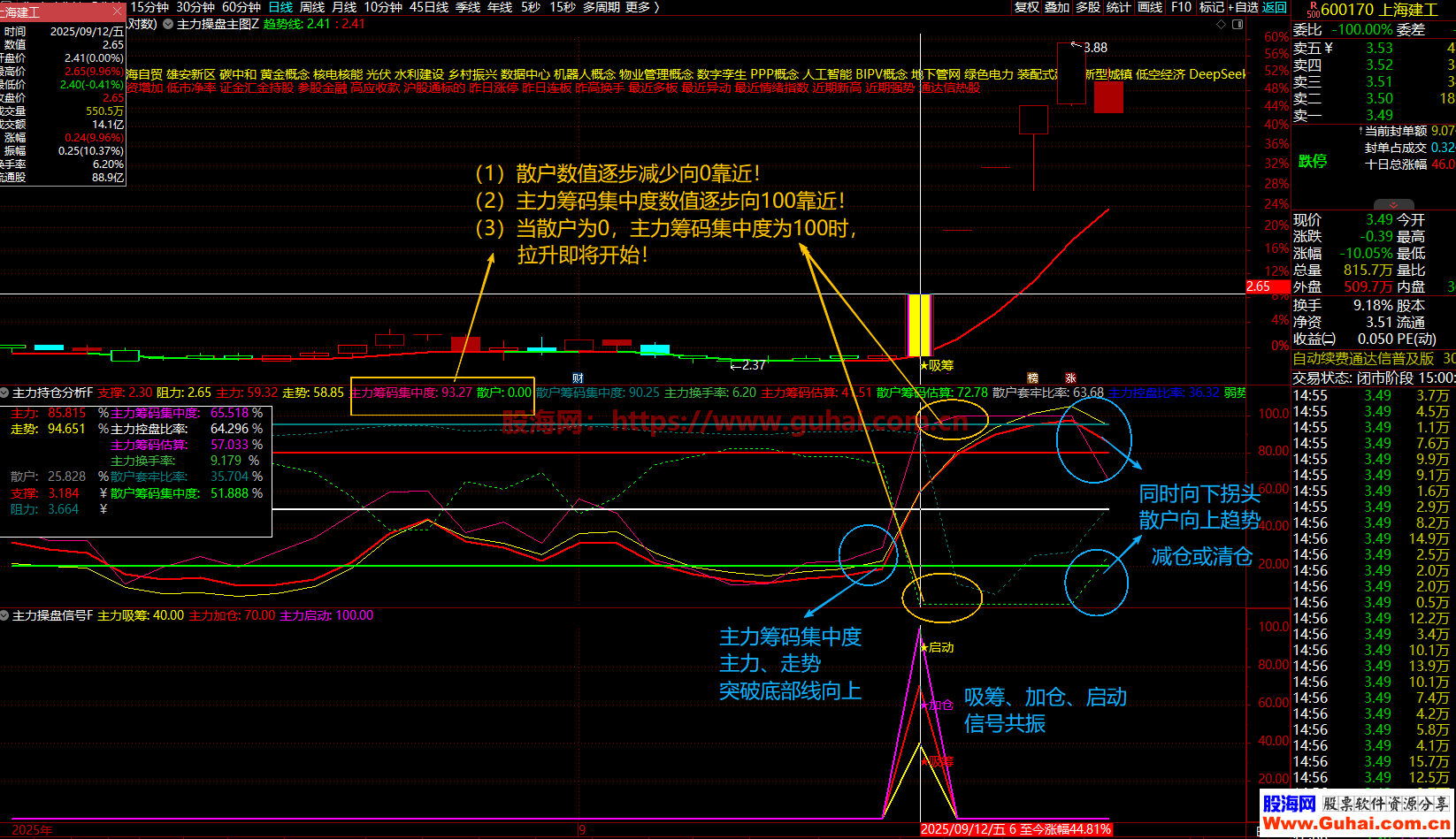Screen dimensions: 1456x839
Task: Select the 周线 weekly chart tab
Action: 312,7
